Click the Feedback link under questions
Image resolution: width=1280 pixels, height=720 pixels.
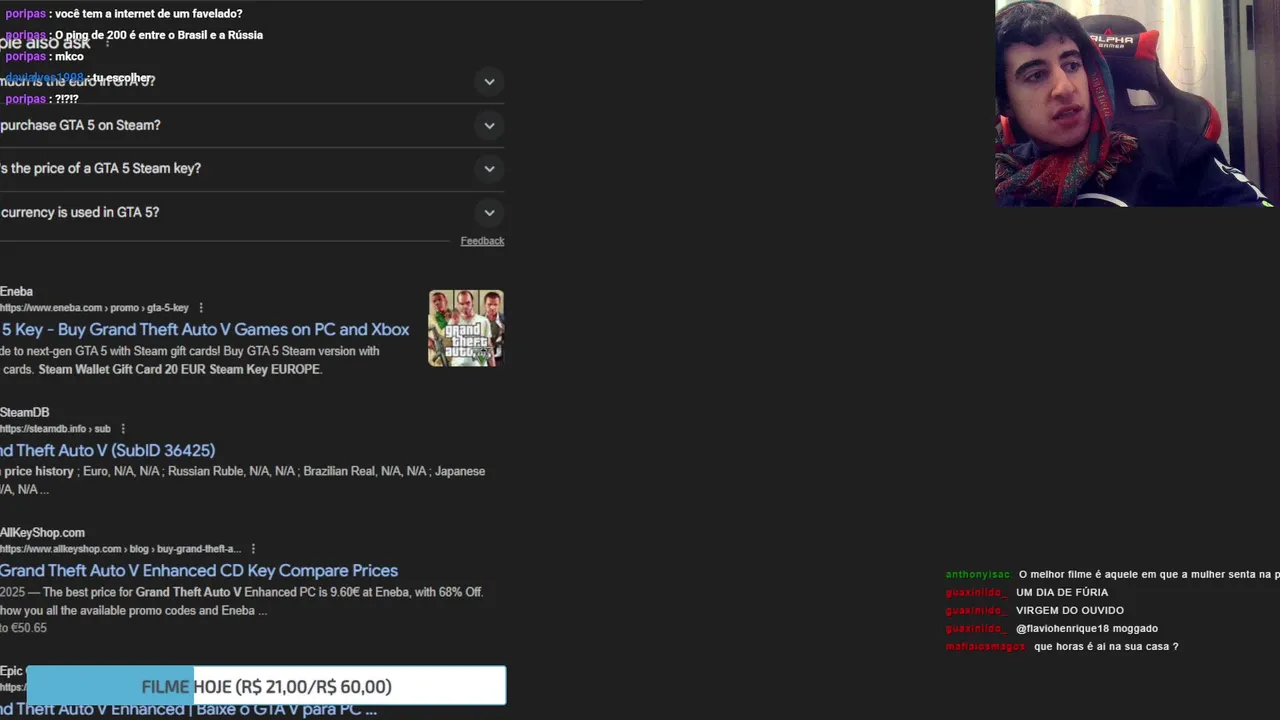482,241
